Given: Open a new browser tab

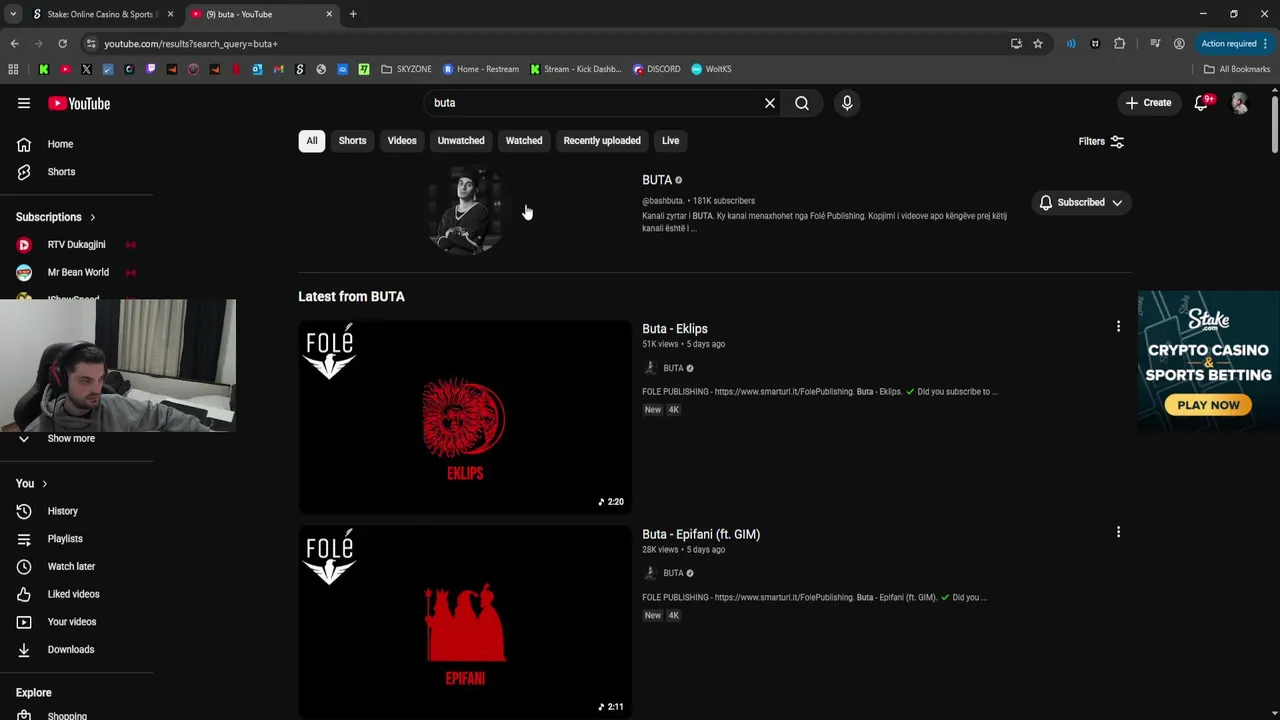Looking at the screenshot, I should click(353, 14).
